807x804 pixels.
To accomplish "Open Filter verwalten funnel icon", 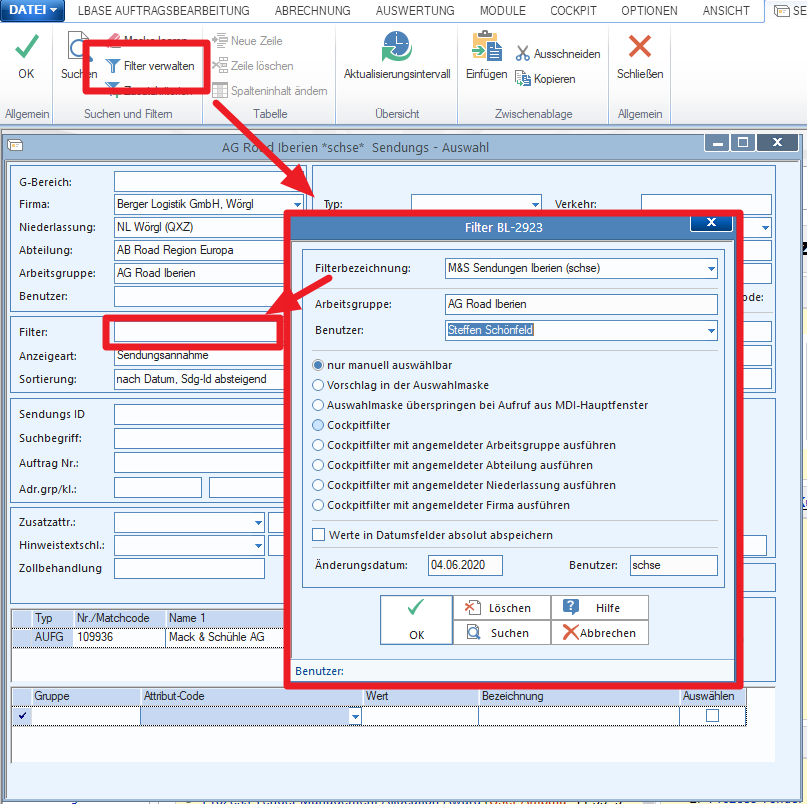I will point(113,66).
